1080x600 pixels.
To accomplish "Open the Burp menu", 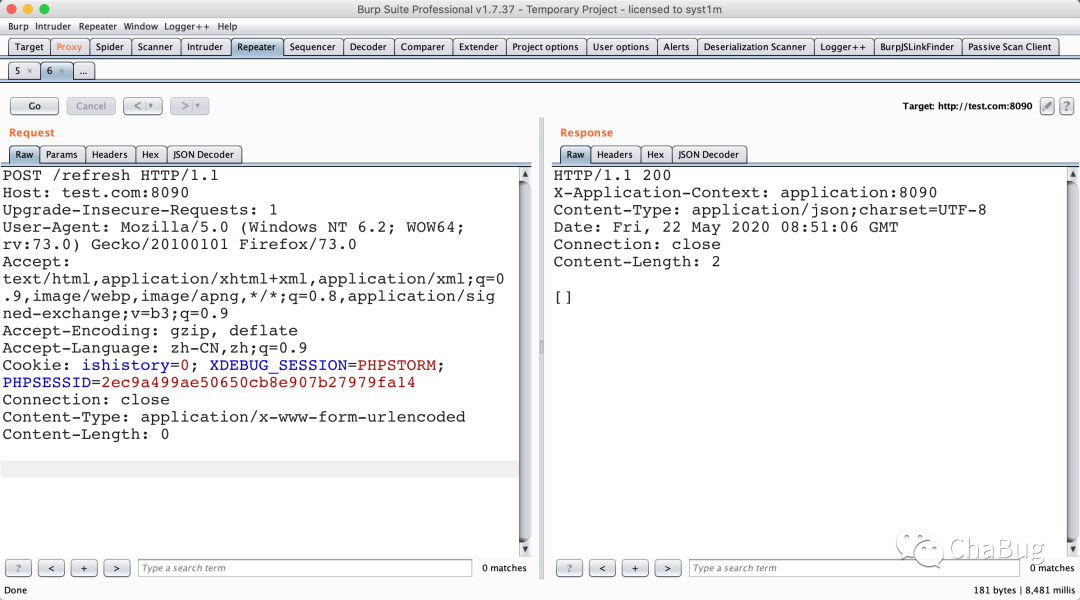I will coord(19,26).
